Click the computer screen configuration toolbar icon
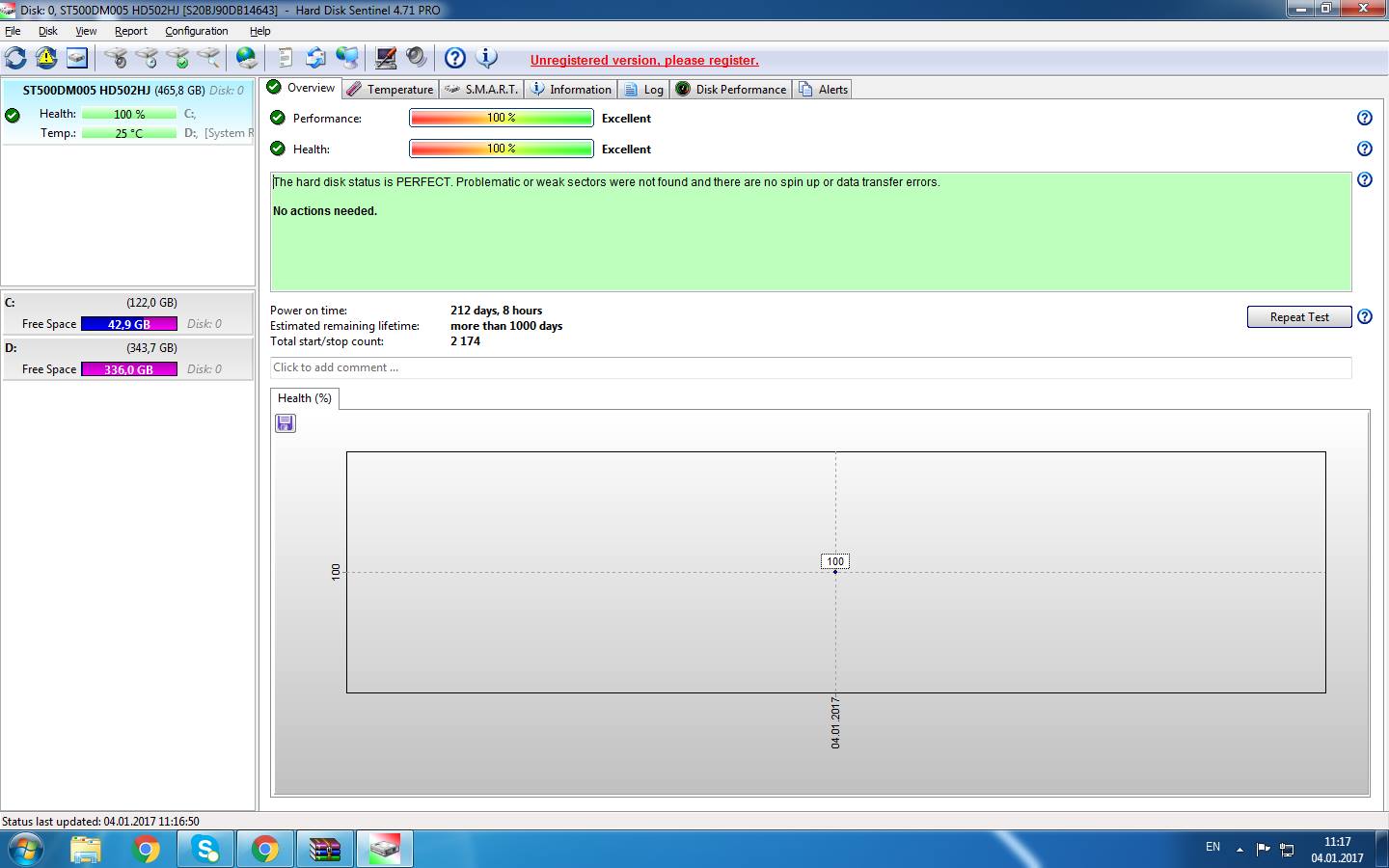 point(386,58)
